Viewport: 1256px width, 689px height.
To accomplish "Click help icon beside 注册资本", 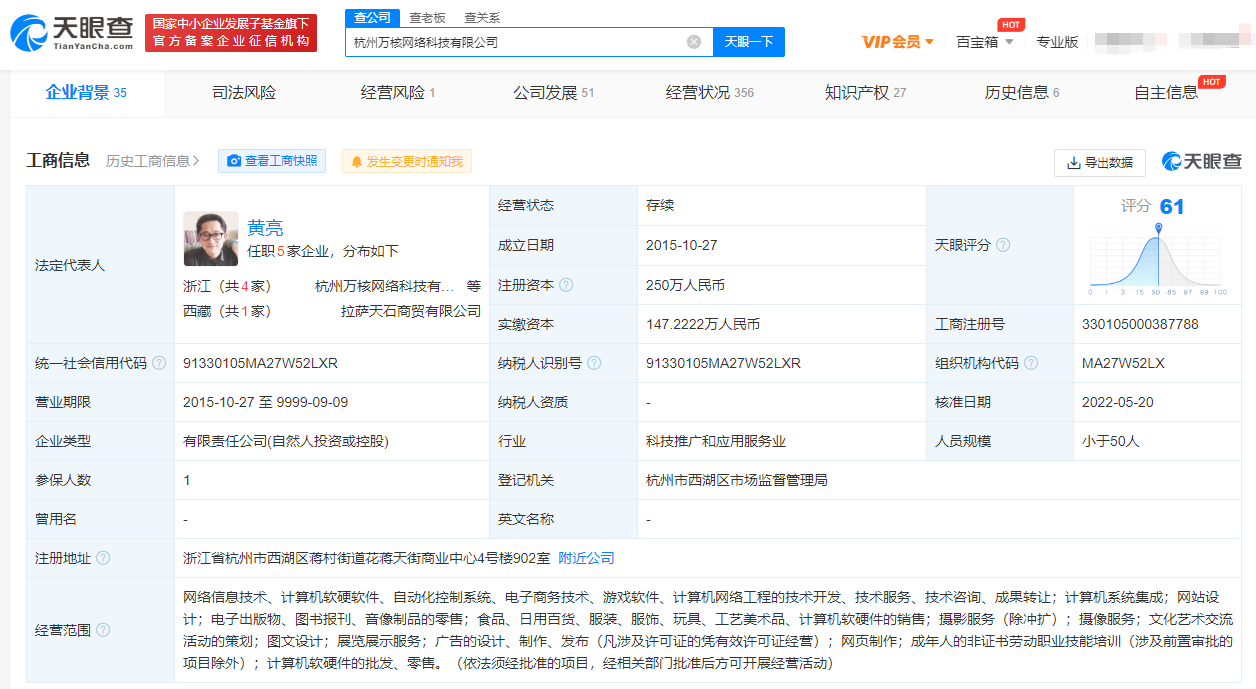I will 566,285.
